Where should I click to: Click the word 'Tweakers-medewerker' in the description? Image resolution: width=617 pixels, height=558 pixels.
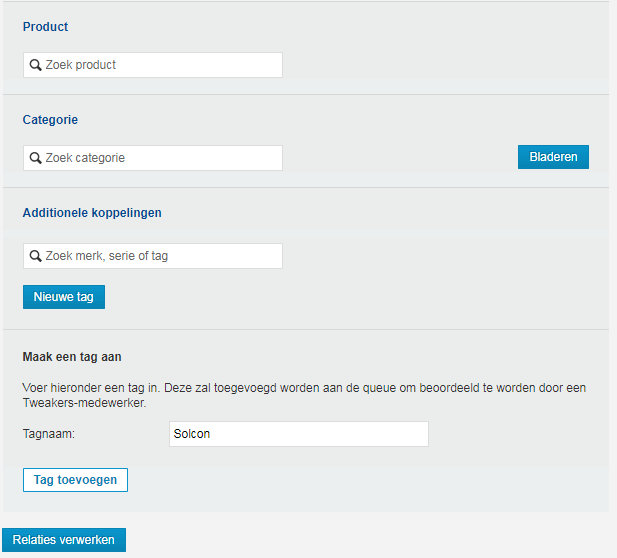84,403
